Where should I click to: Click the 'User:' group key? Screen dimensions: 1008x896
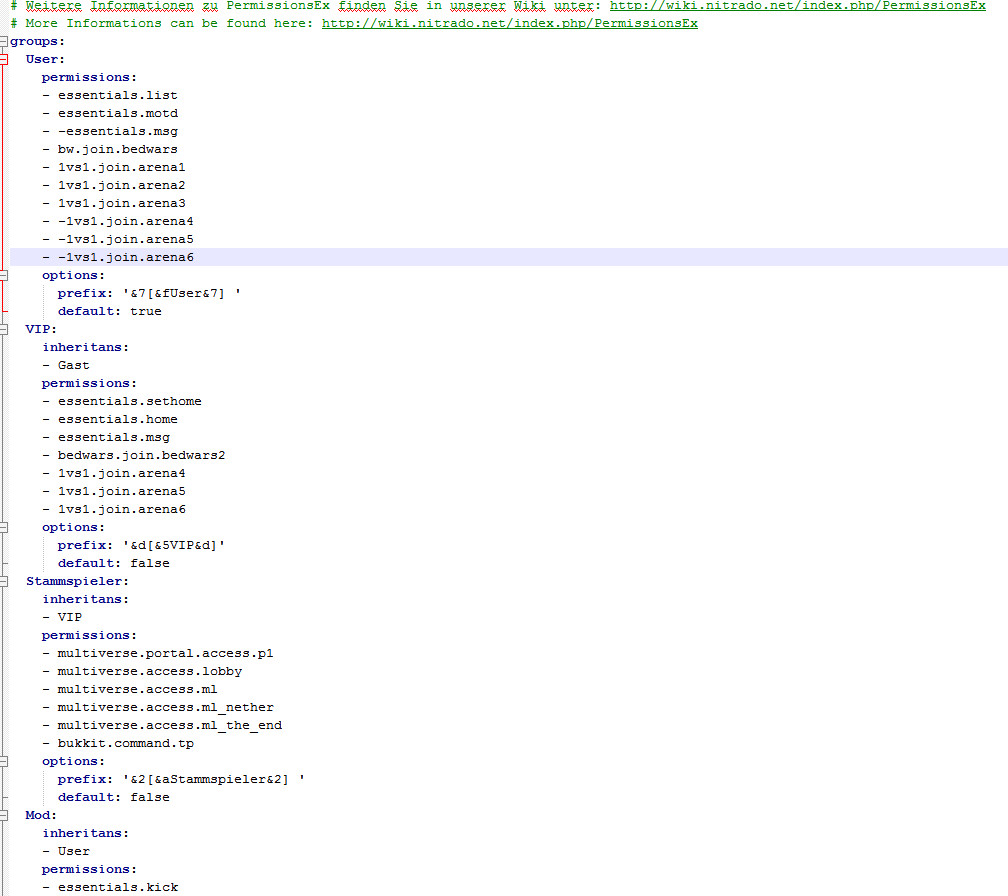pos(45,59)
